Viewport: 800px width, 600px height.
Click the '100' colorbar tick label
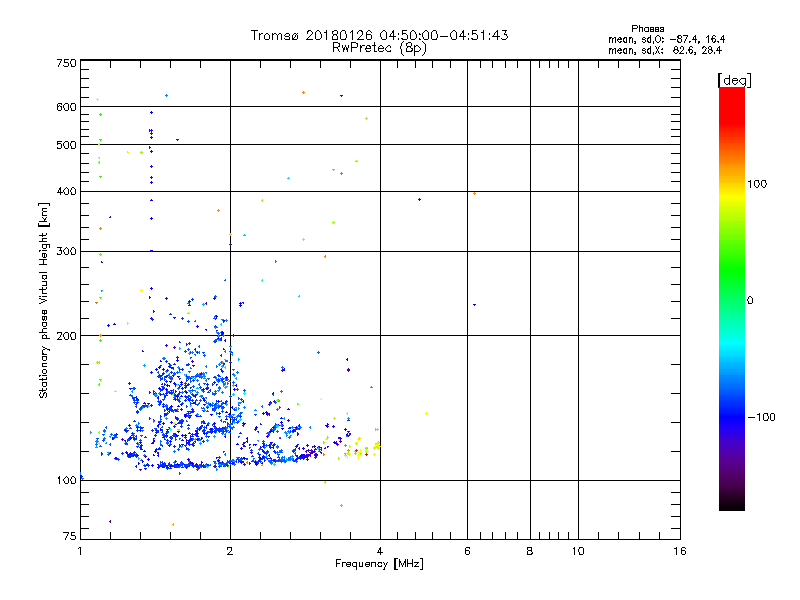tap(757, 184)
